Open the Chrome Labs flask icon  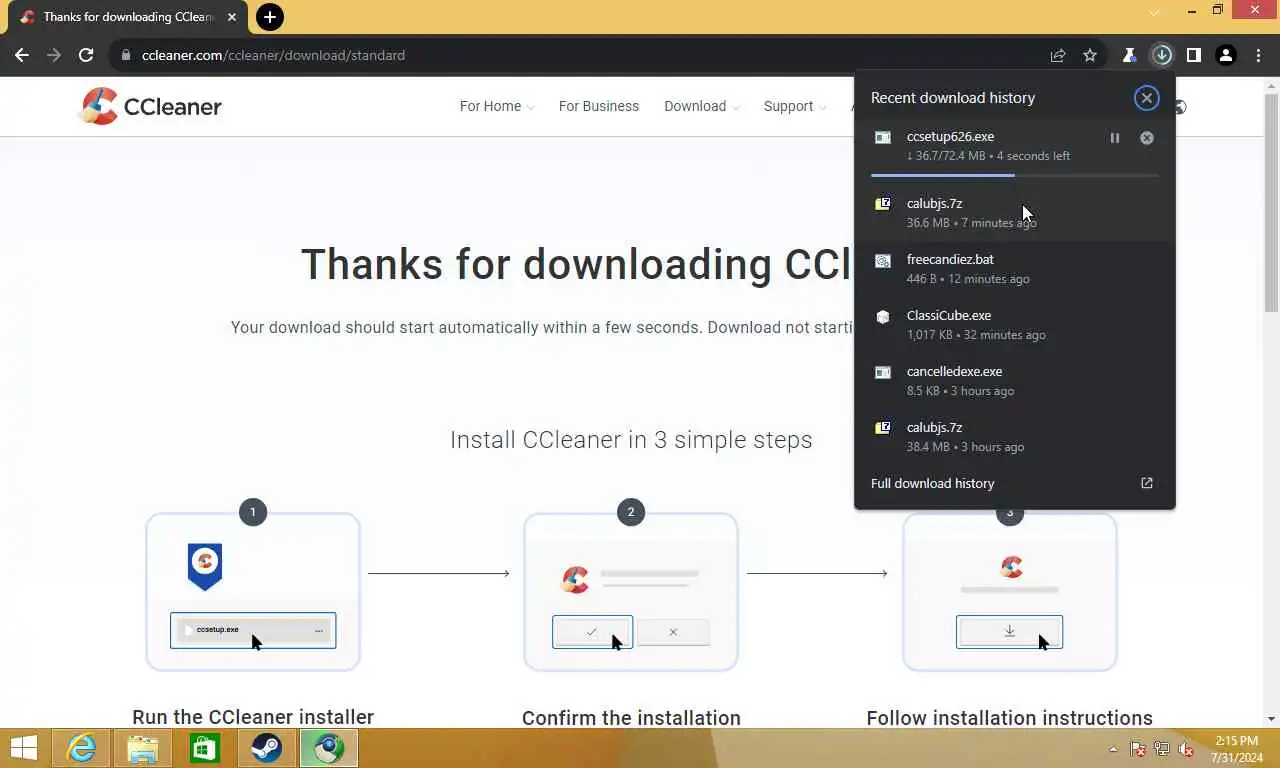(x=1129, y=55)
